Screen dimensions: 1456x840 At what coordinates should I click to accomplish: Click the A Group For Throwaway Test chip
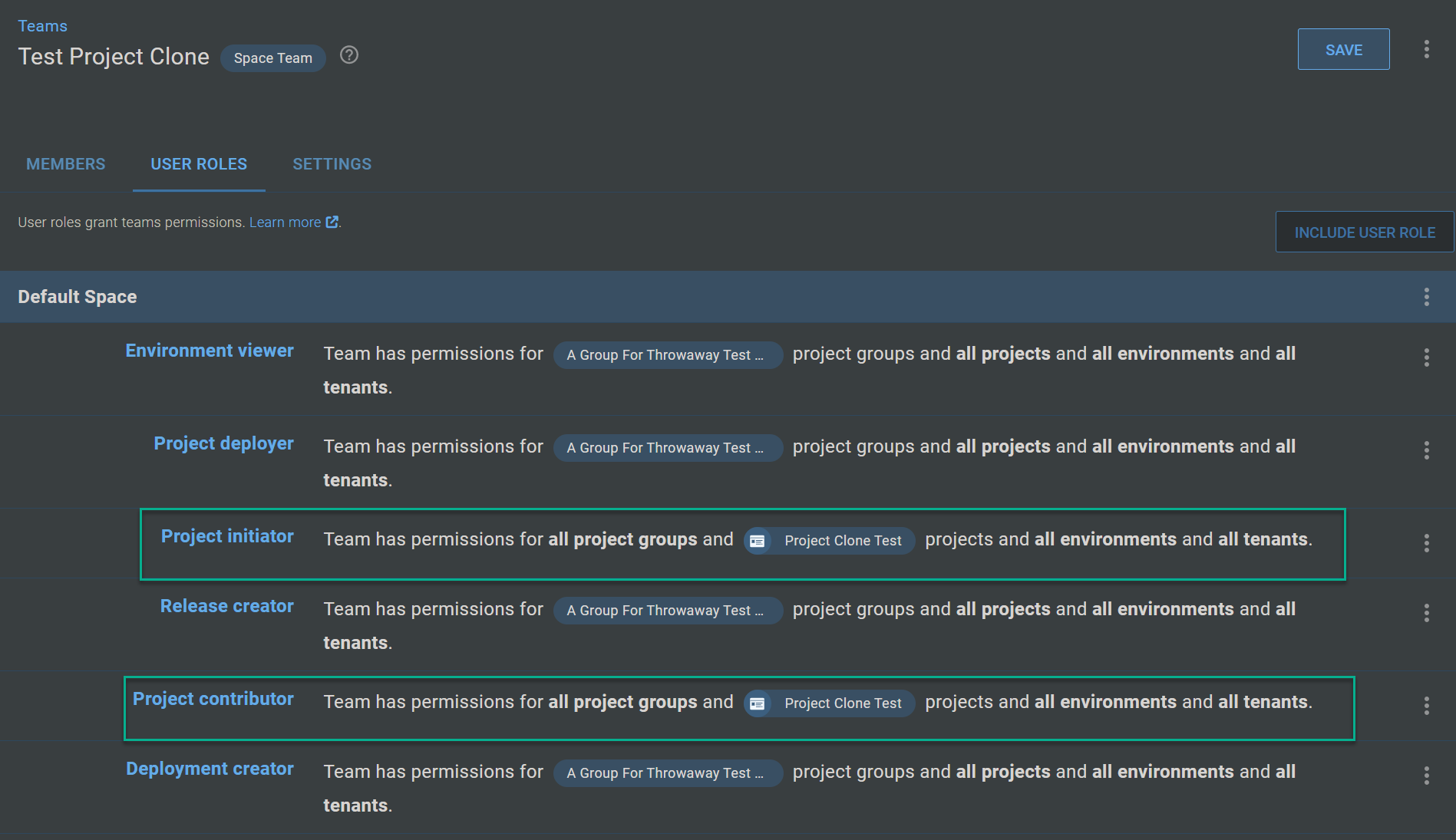pyautogui.click(x=667, y=354)
